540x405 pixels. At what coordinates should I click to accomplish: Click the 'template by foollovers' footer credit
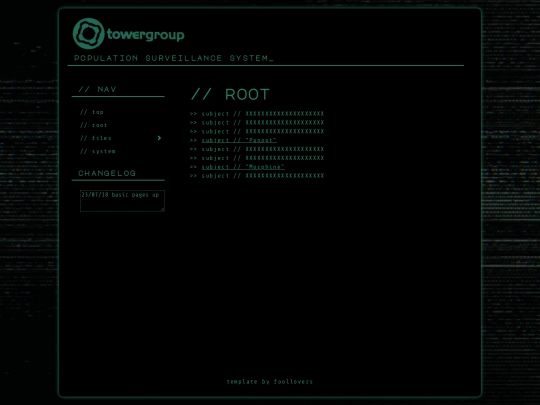click(x=270, y=382)
